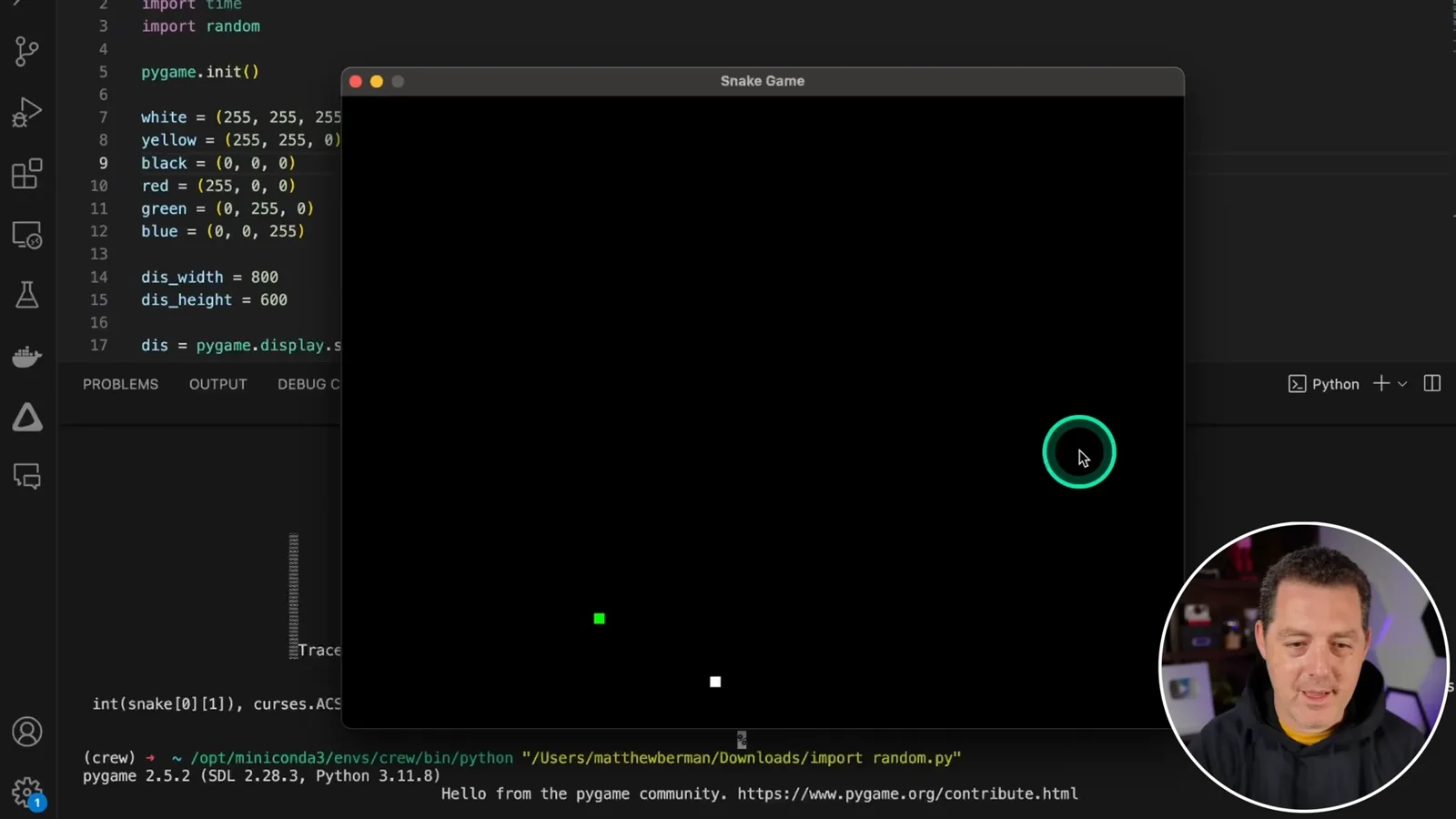Click the 'green = (0, 255, 0)' line
The image size is (1456, 819).
tap(227, 208)
